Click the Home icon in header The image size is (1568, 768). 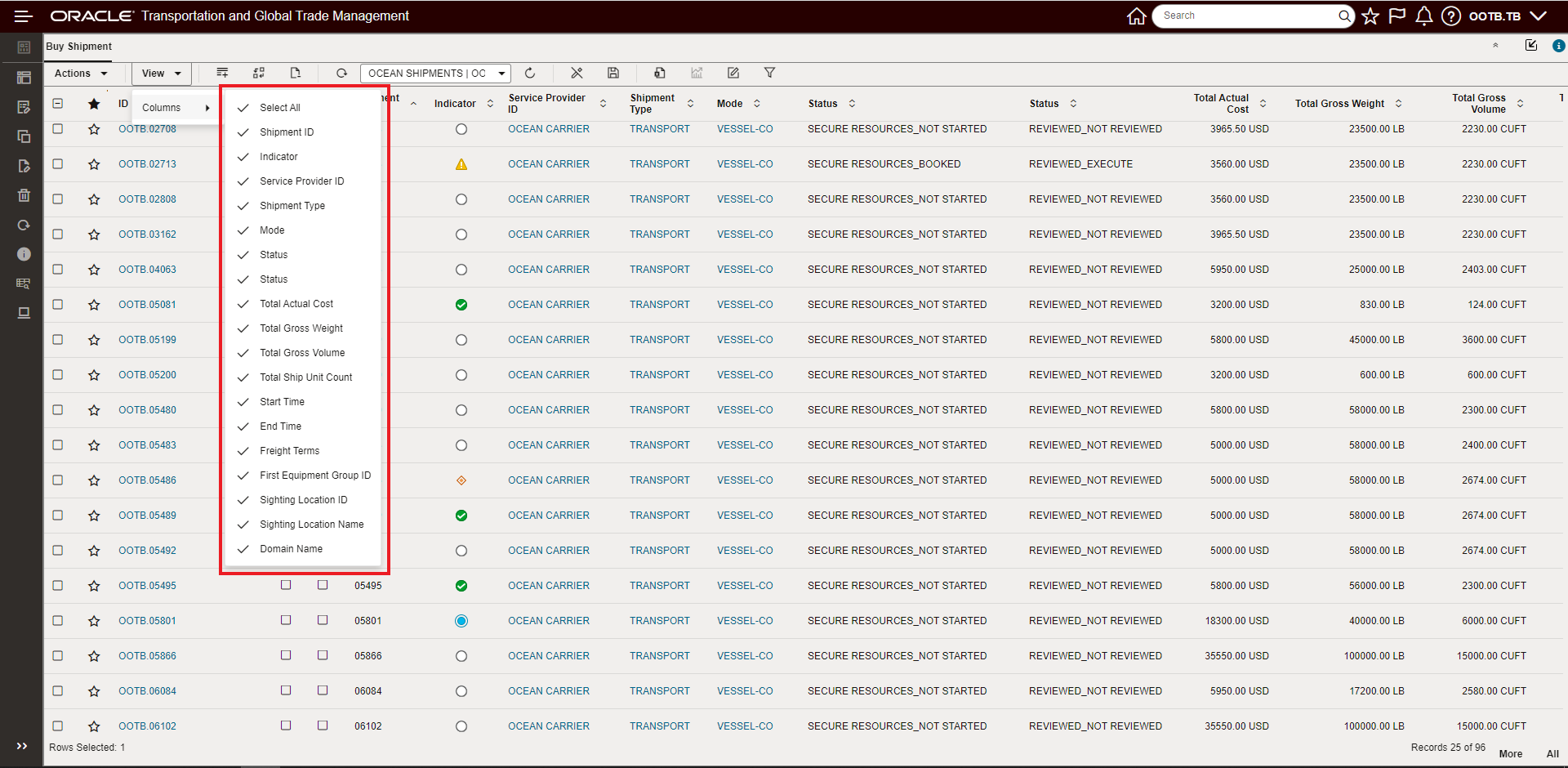[x=1136, y=16]
